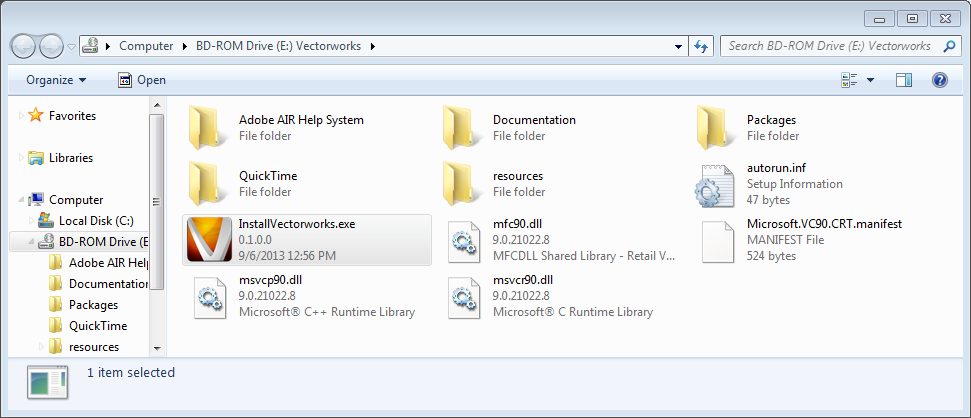Select the Microsoft.VC90.CRT.manifest file icon
971x418 pixels.
pyautogui.click(x=717, y=240)
